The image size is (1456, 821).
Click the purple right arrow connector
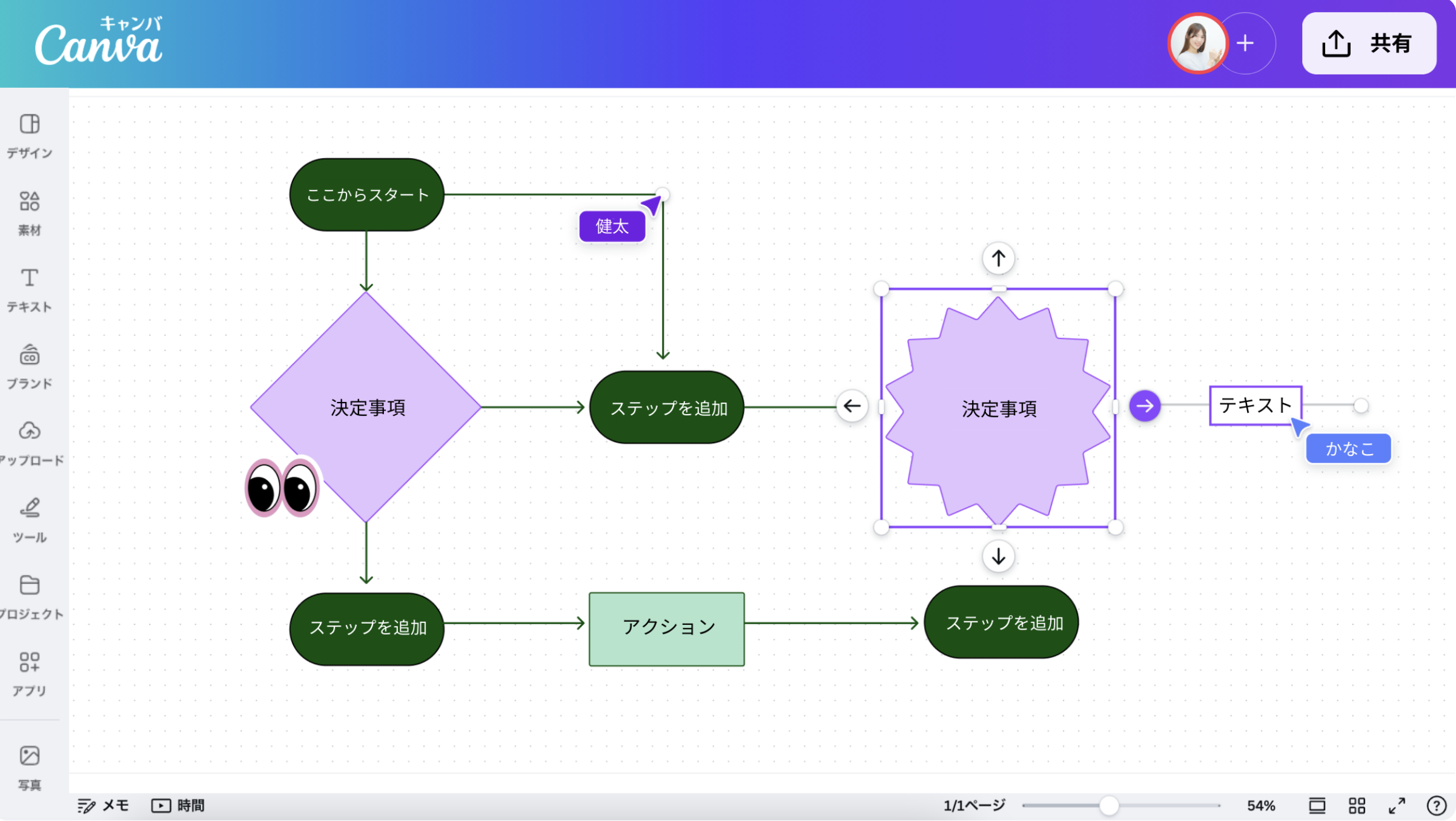coord(1145,406)
